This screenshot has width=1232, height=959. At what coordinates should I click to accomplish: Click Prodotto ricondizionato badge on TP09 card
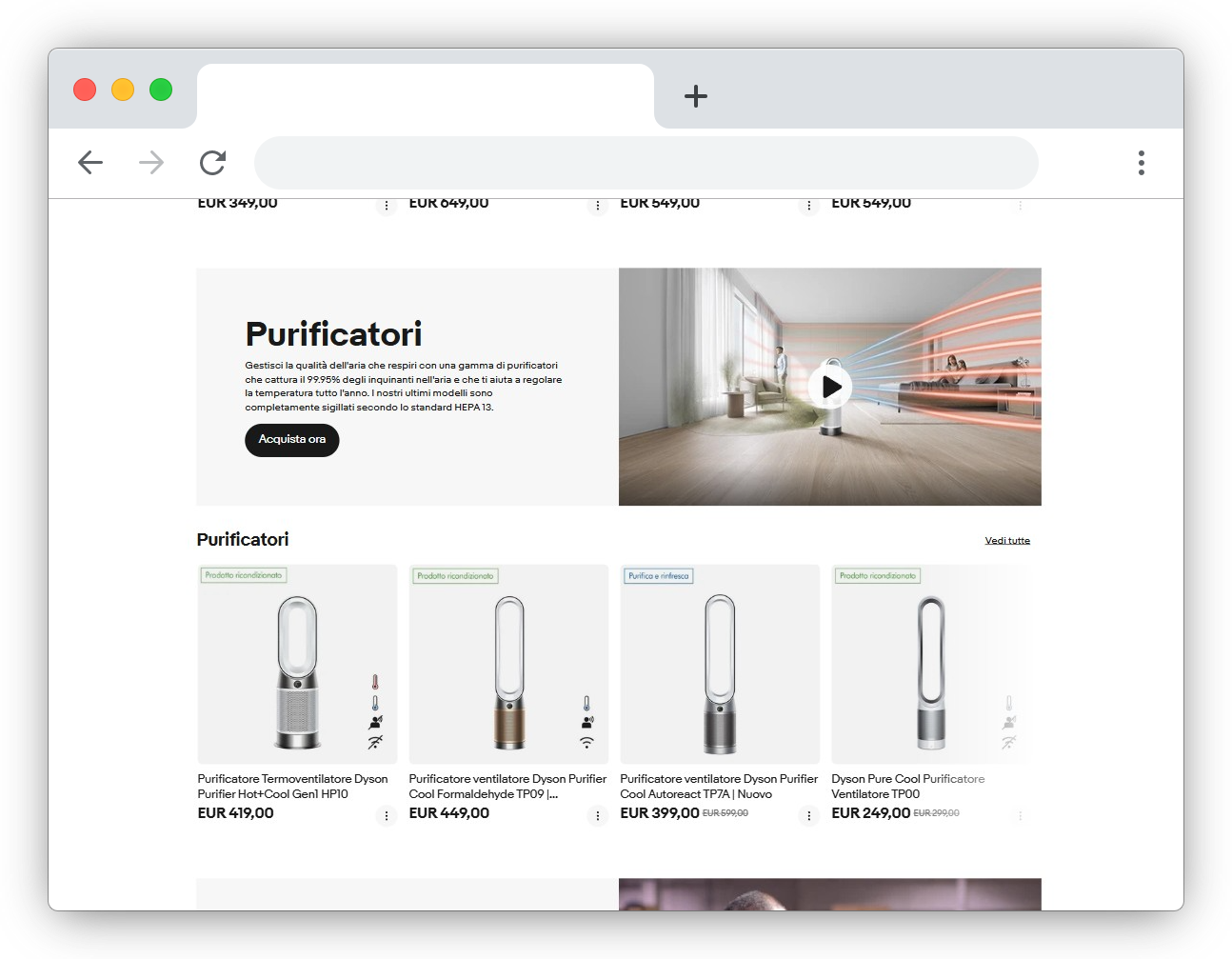[455, 576]
